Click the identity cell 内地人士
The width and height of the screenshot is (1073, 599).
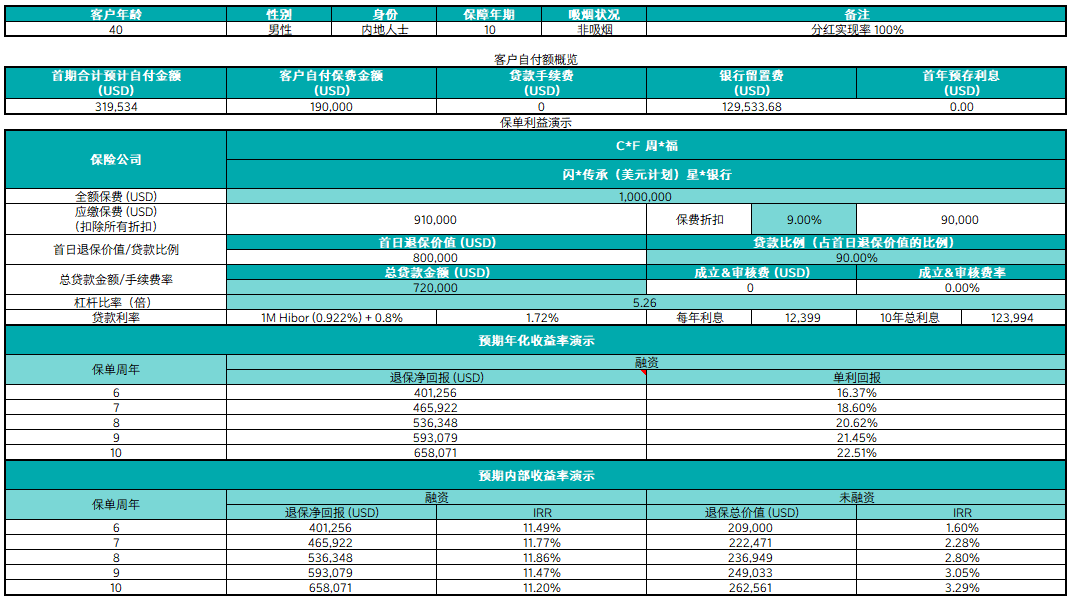coord(384,30)
